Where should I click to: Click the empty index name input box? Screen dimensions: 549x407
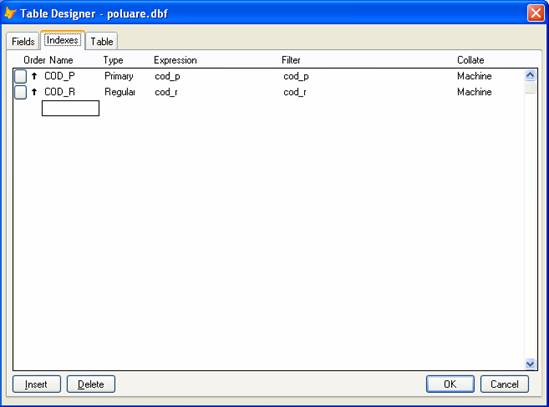coord(70,108)
